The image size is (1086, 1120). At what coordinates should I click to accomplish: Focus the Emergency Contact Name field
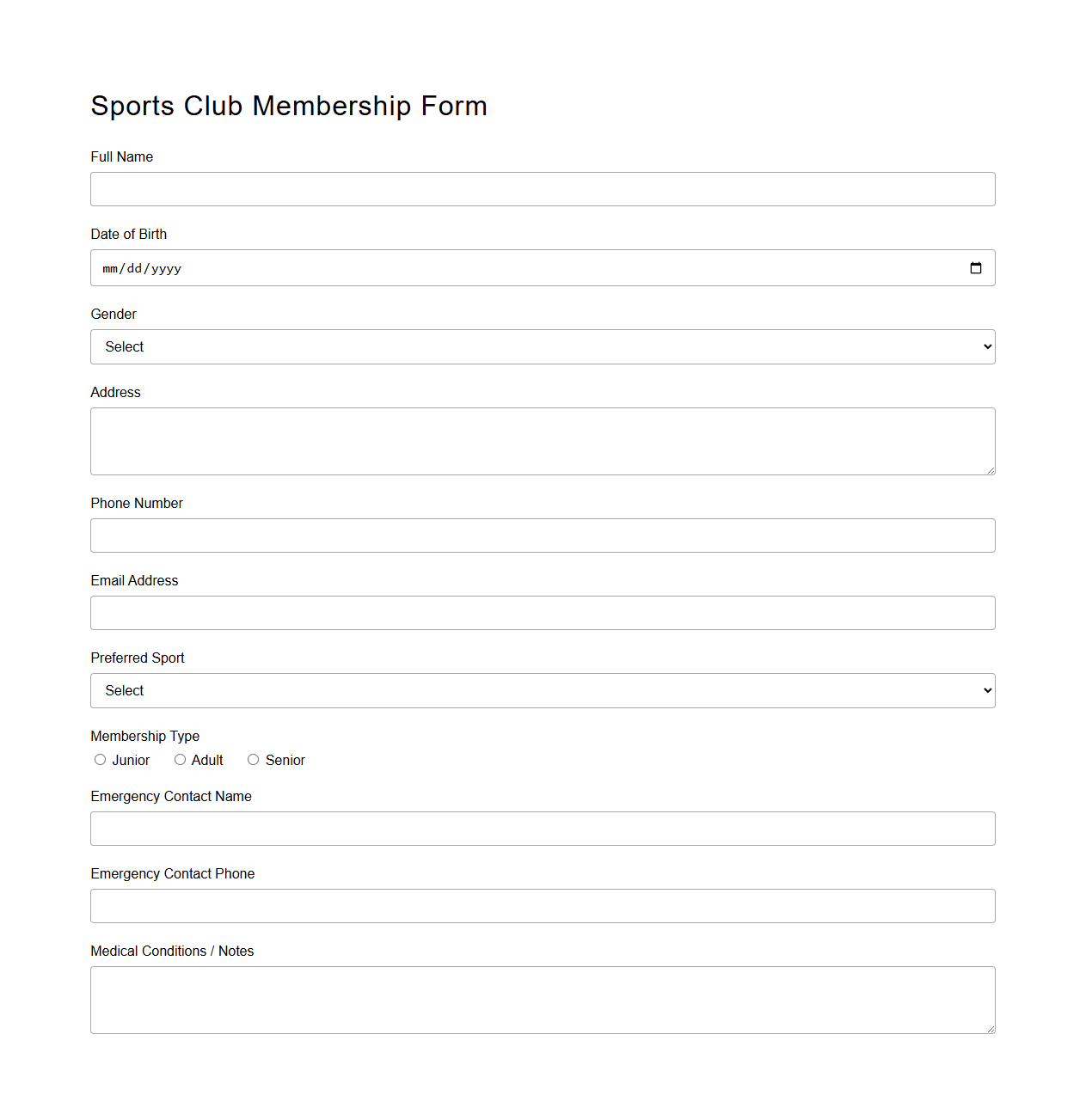(x=542, y=828)
